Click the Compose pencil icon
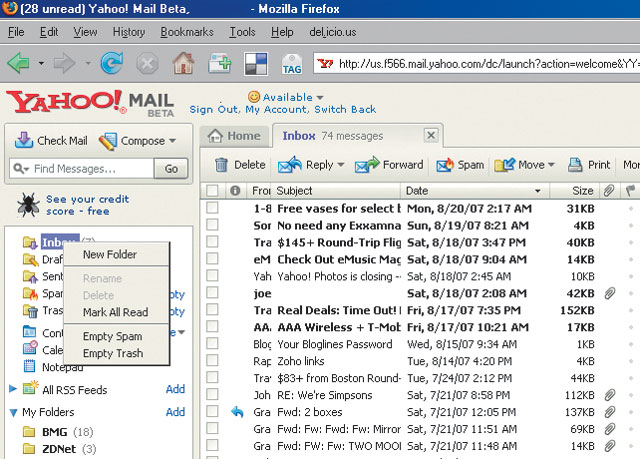This screenshot has width=640, height=459. coord(108,141)
